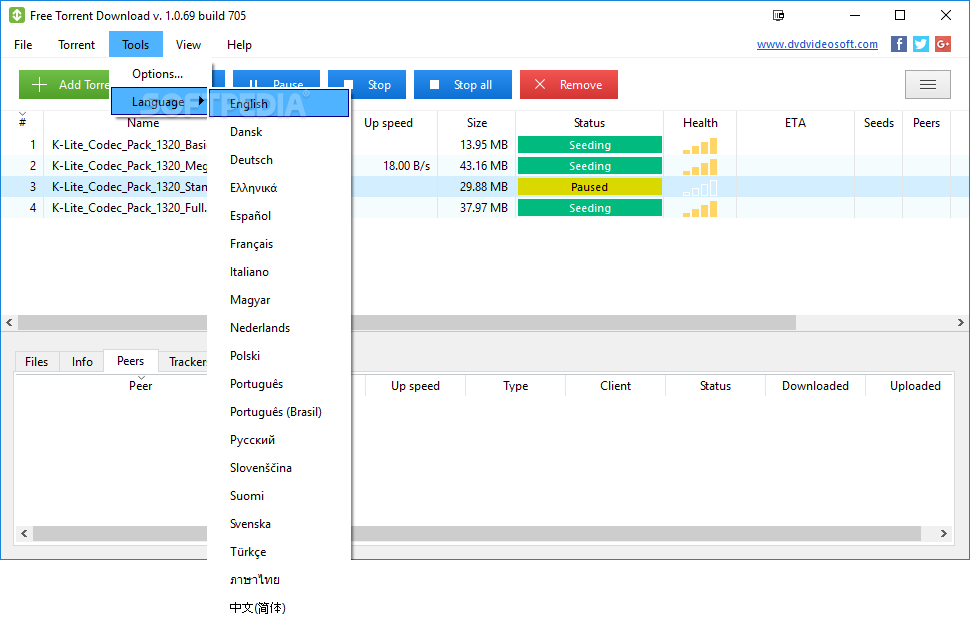The height and width of the screenshot is (623, 970).
Task: Click peers panel scrollbar left arrow
Action: coord(24,533)
